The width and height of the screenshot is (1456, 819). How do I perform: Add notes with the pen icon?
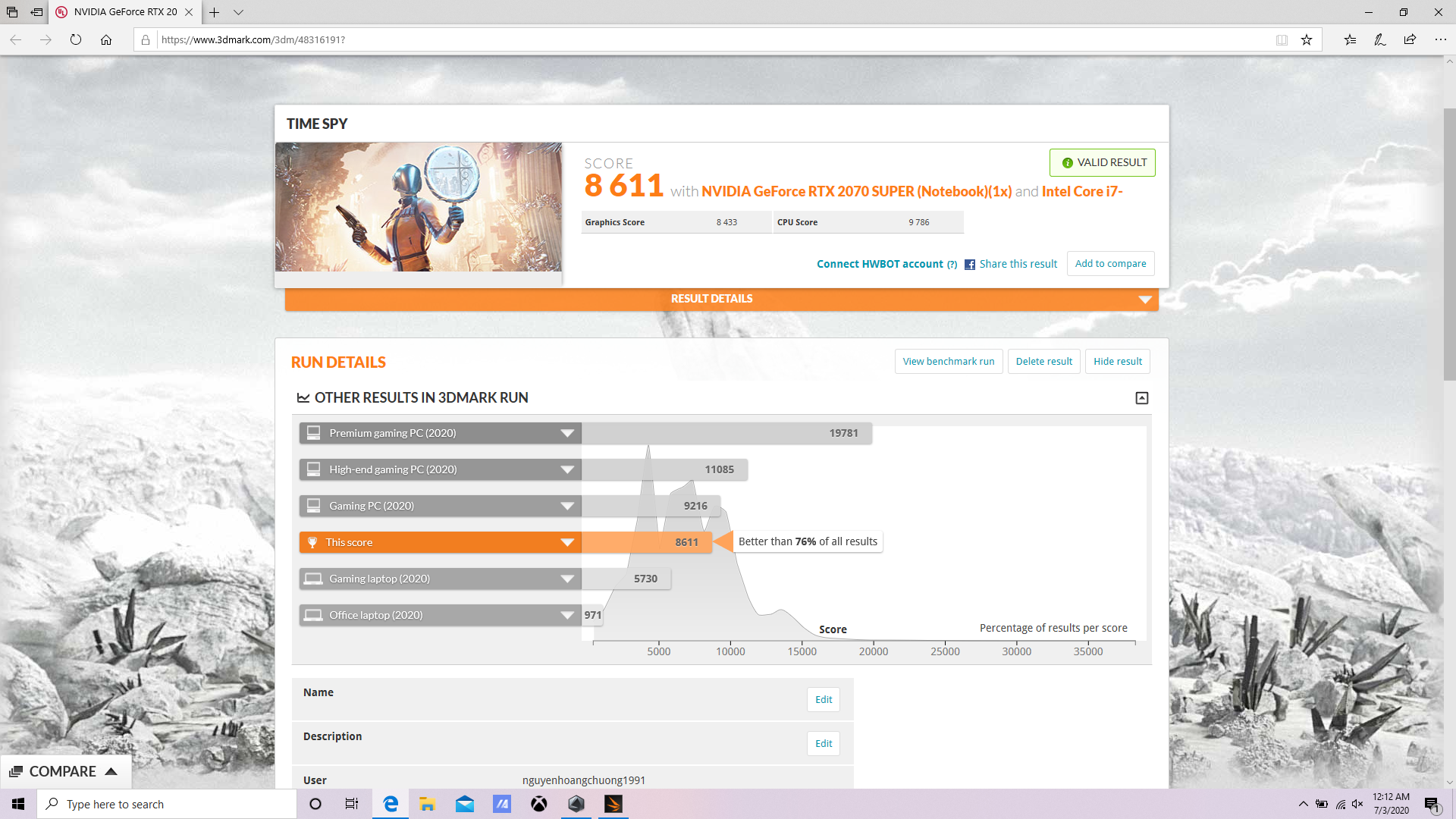point(1380,39)
